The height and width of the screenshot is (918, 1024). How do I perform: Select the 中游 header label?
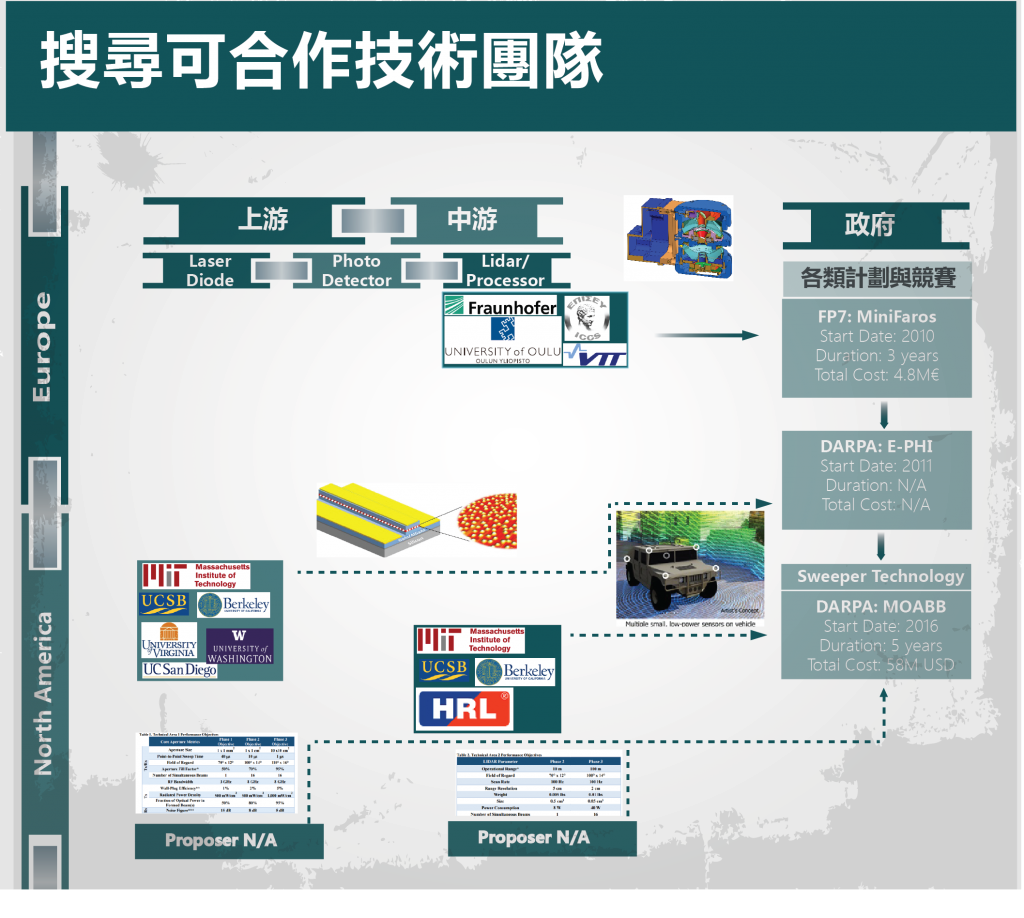[472, 219]
